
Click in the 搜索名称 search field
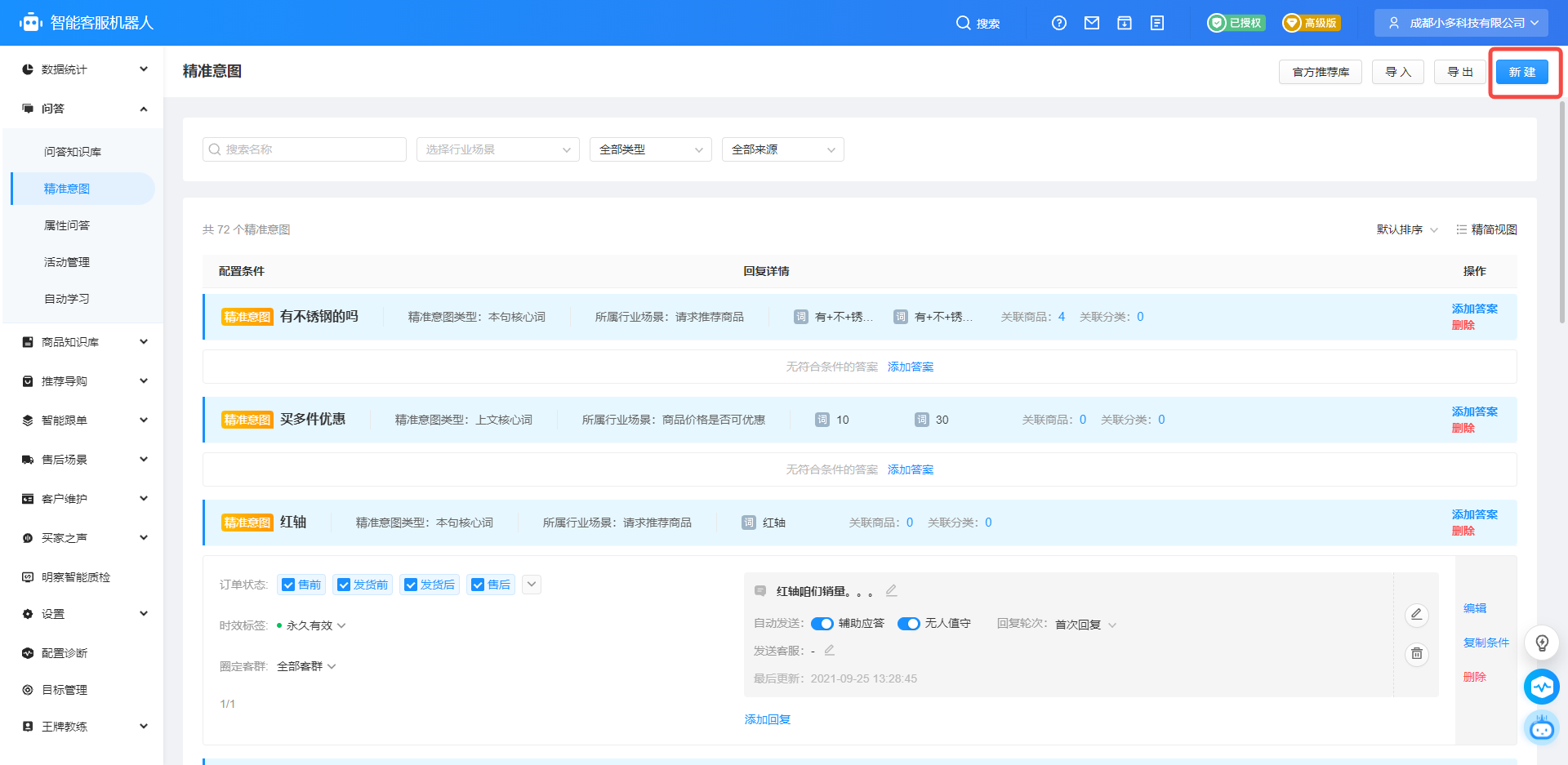pos(305,149)
